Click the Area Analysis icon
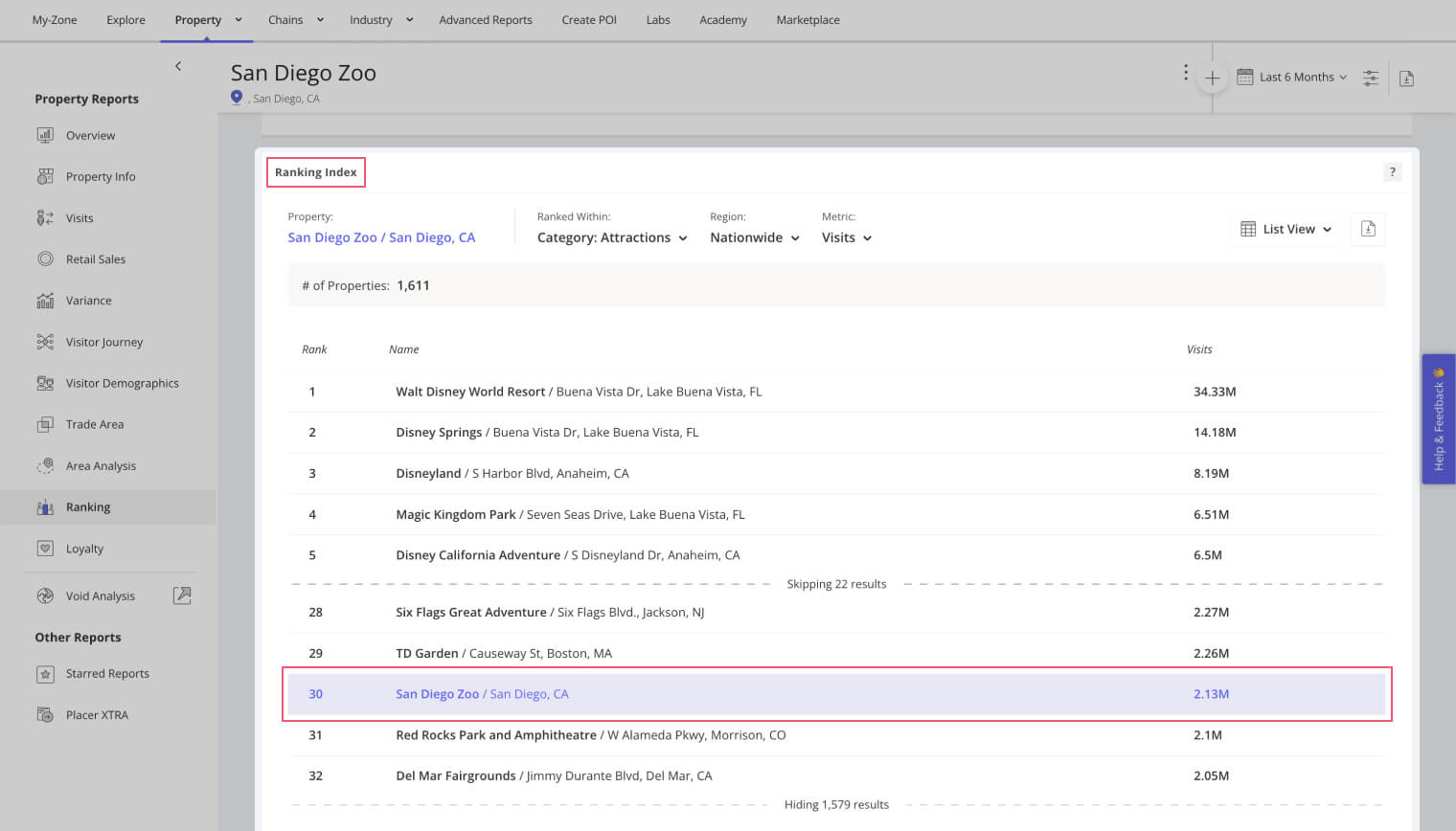Image resolution: width=1456 pixels, height=831 pixels. (x=45, y=465)
